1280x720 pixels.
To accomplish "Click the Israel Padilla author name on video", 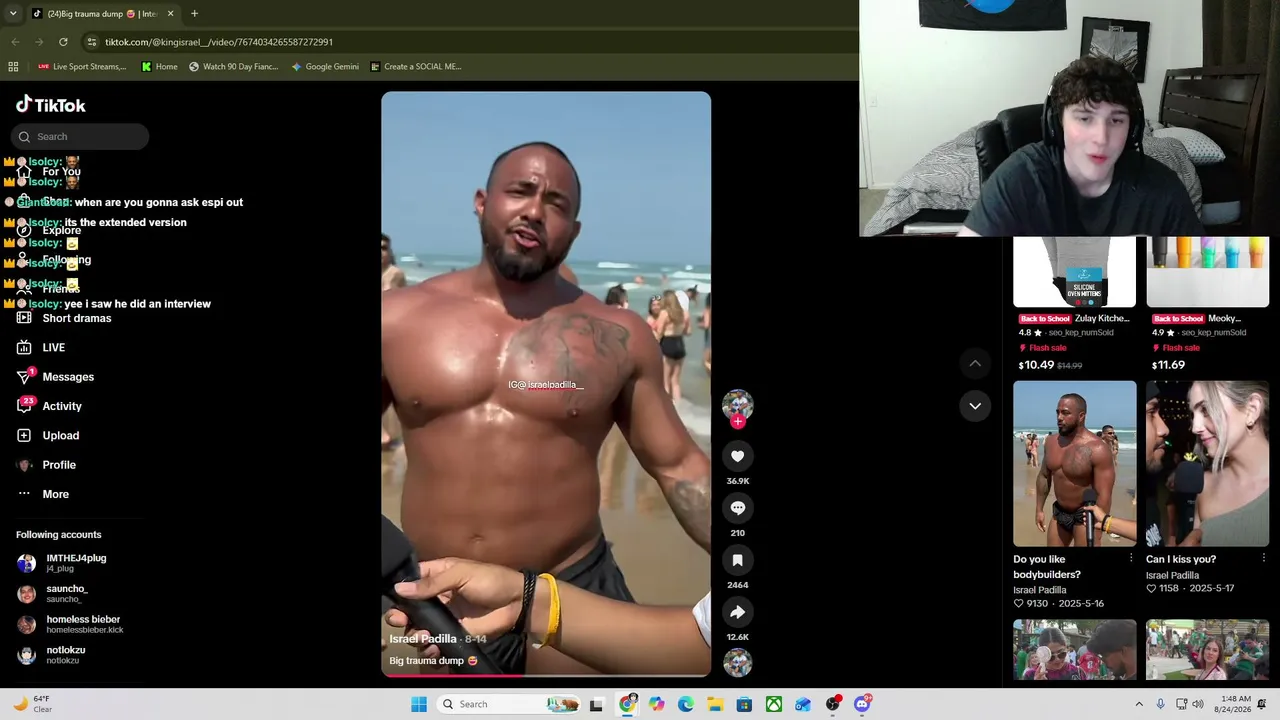I will click(x=423, y=639).
